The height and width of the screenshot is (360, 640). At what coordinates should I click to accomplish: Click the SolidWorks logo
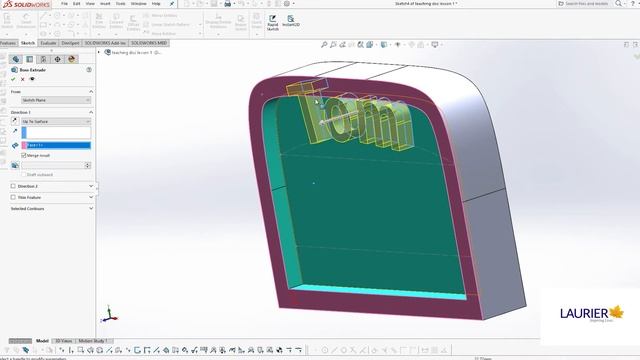click(x=26, y=4)
